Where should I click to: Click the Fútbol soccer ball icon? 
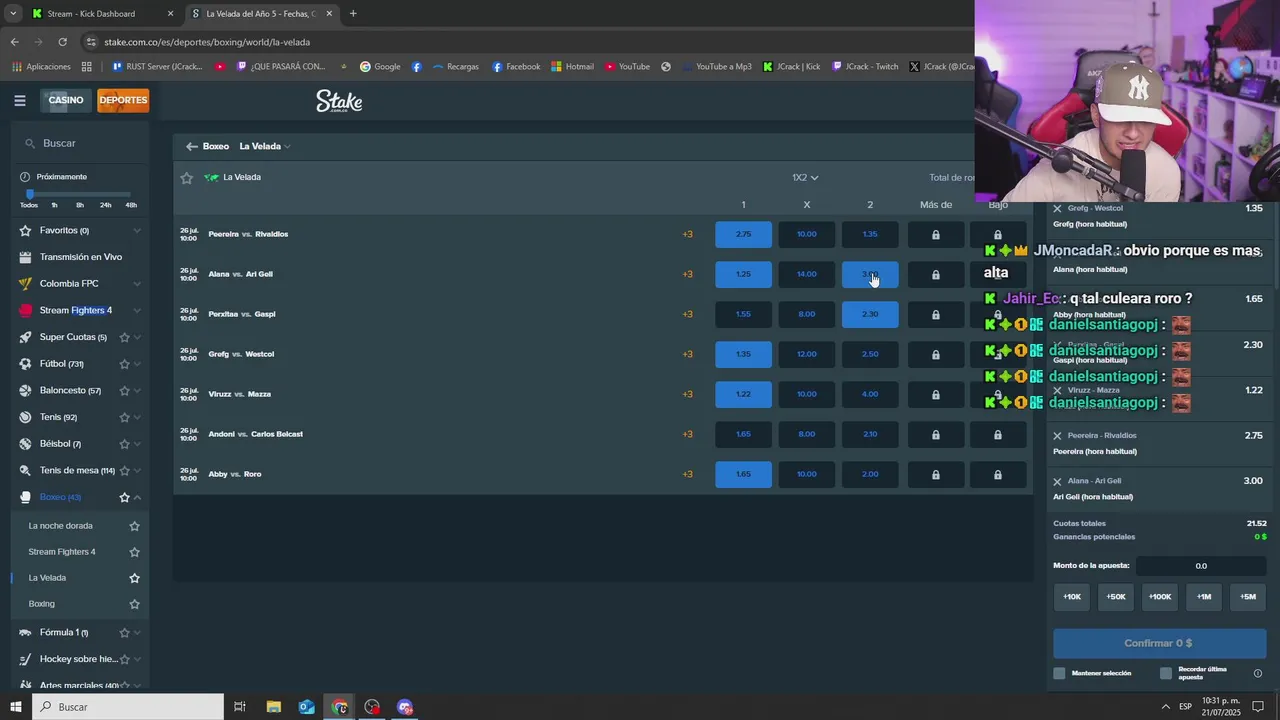pyautogui.click(x=26, y=364)
